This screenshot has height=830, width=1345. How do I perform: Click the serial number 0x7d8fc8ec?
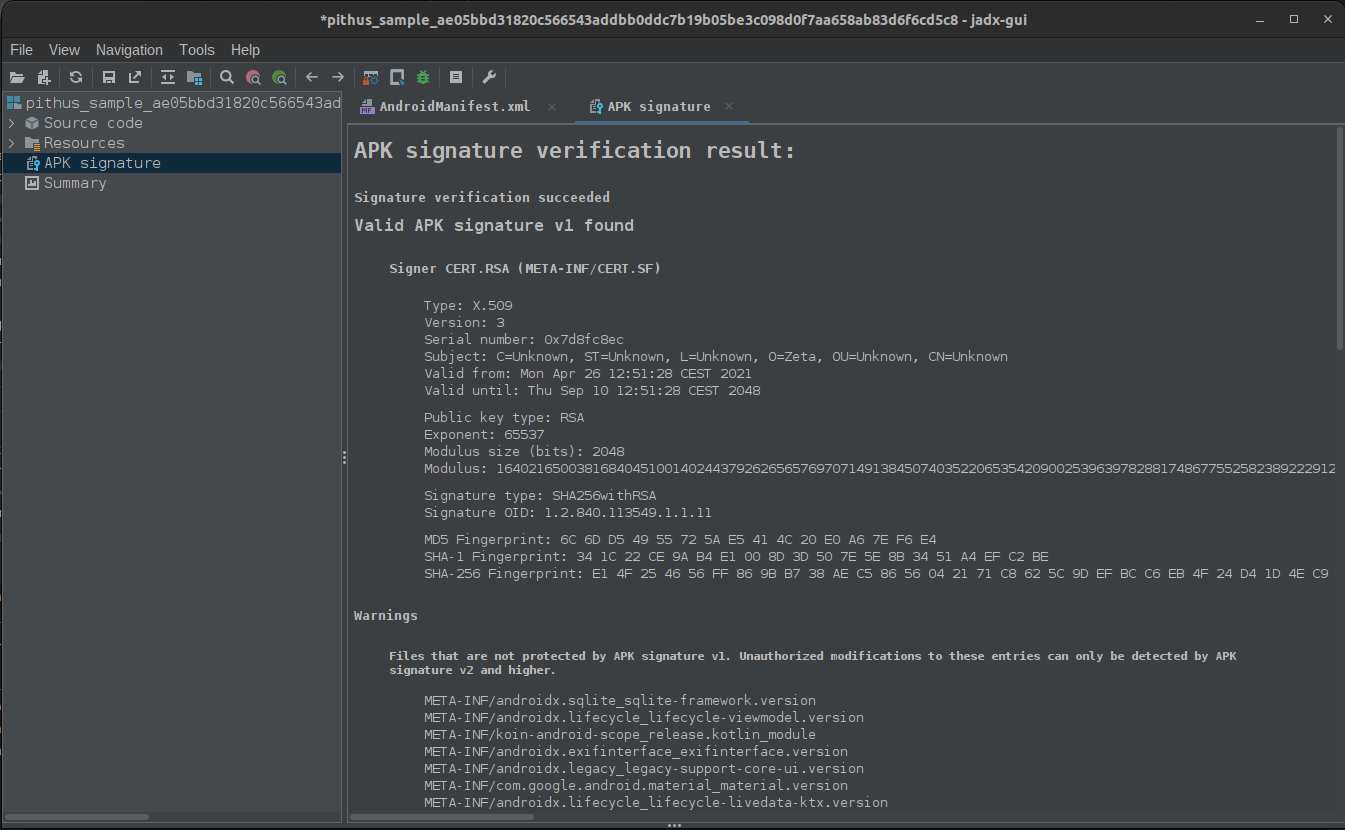[x=584, y=340]
